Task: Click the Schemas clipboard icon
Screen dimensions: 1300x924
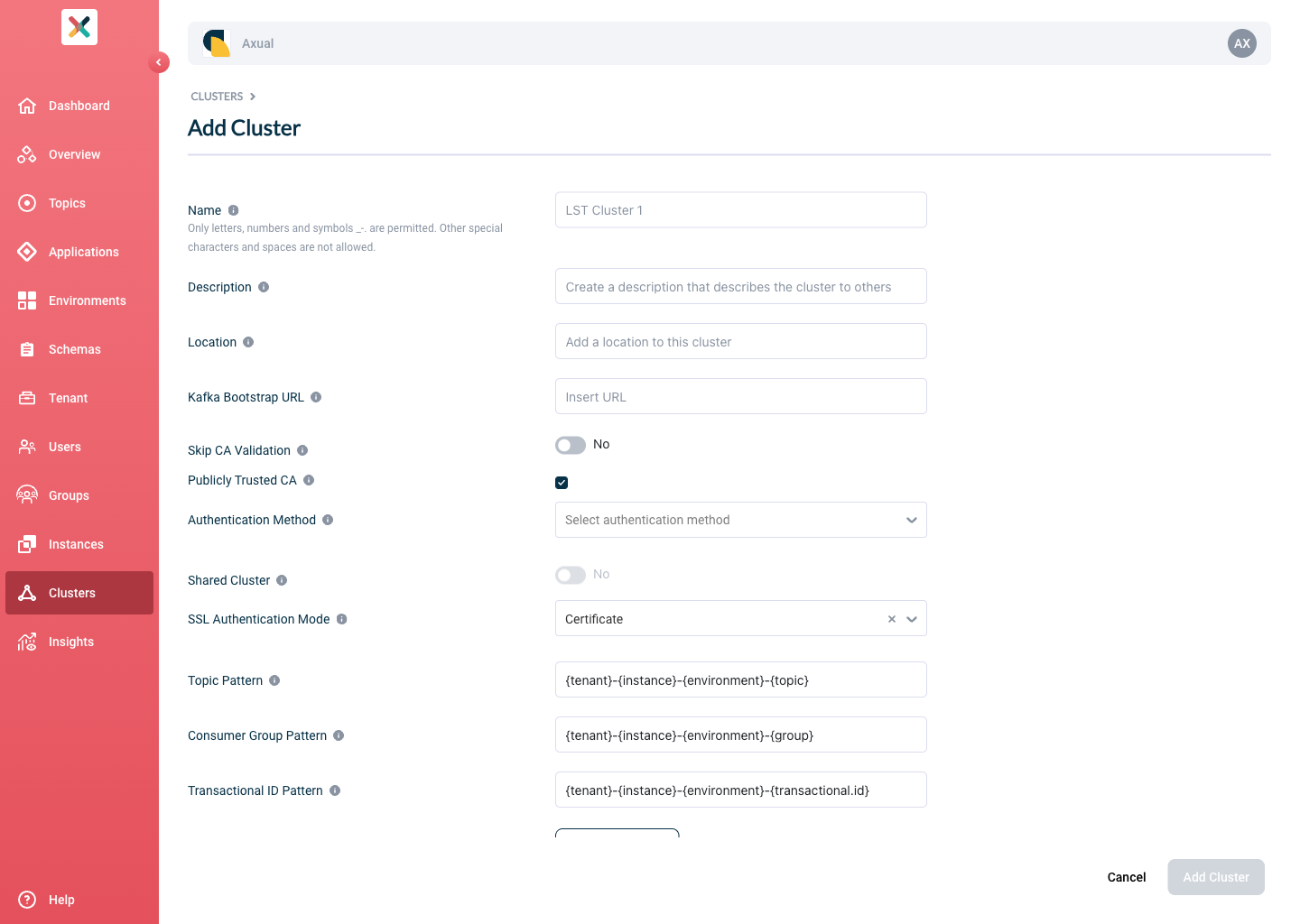Action: click(x=27, y=349)
